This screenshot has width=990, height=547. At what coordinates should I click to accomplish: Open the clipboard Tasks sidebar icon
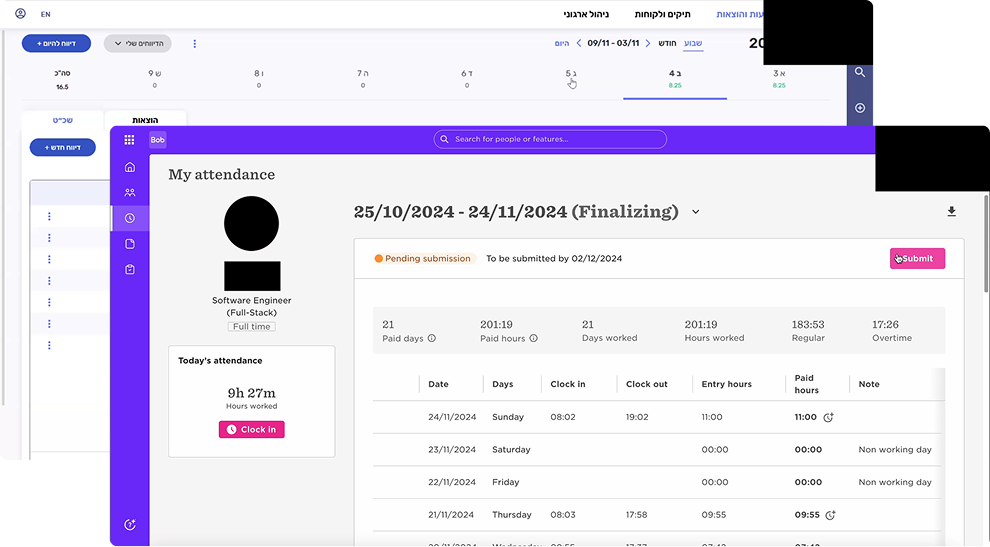[x=129, y=270]
